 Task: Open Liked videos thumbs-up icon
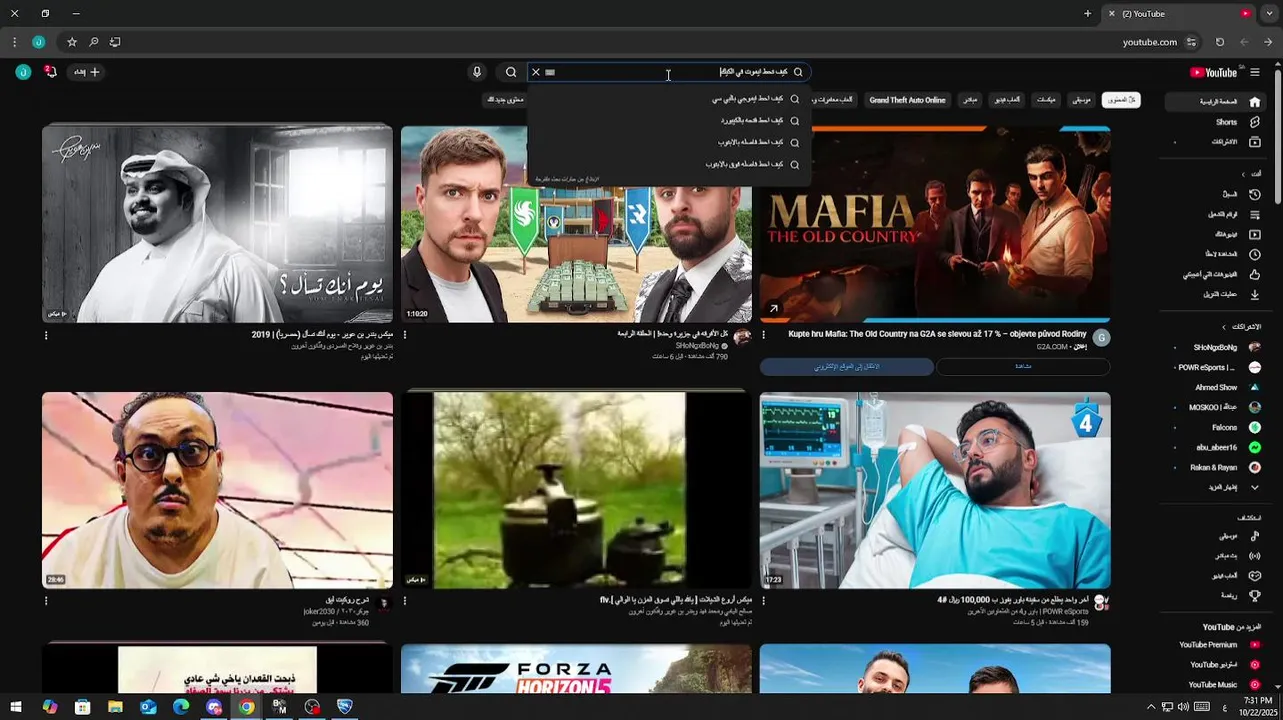(1255, 274)
